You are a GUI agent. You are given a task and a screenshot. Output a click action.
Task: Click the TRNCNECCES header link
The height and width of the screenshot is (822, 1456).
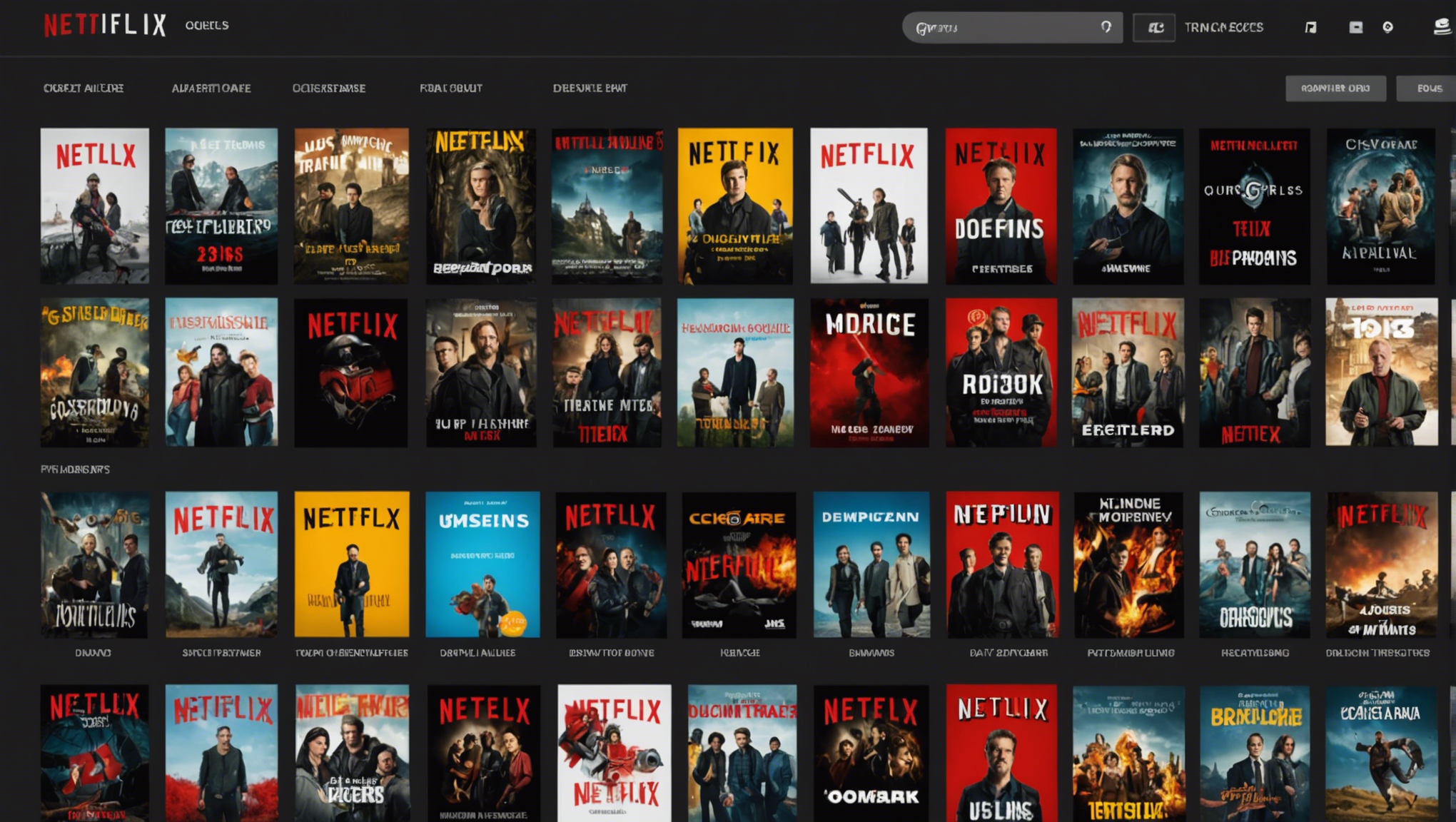pyautogui.click(x=1223, y=27)
